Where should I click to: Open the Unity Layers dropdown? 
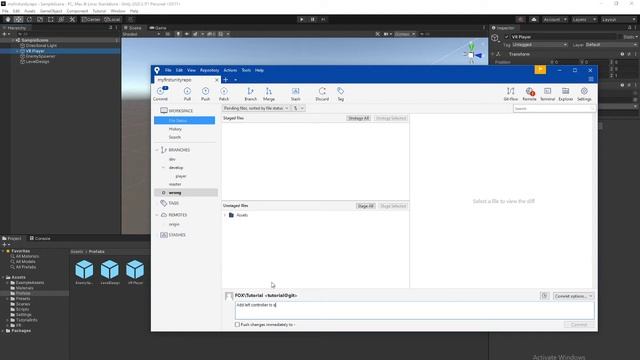pyautogui.click(x=584, y=19)
